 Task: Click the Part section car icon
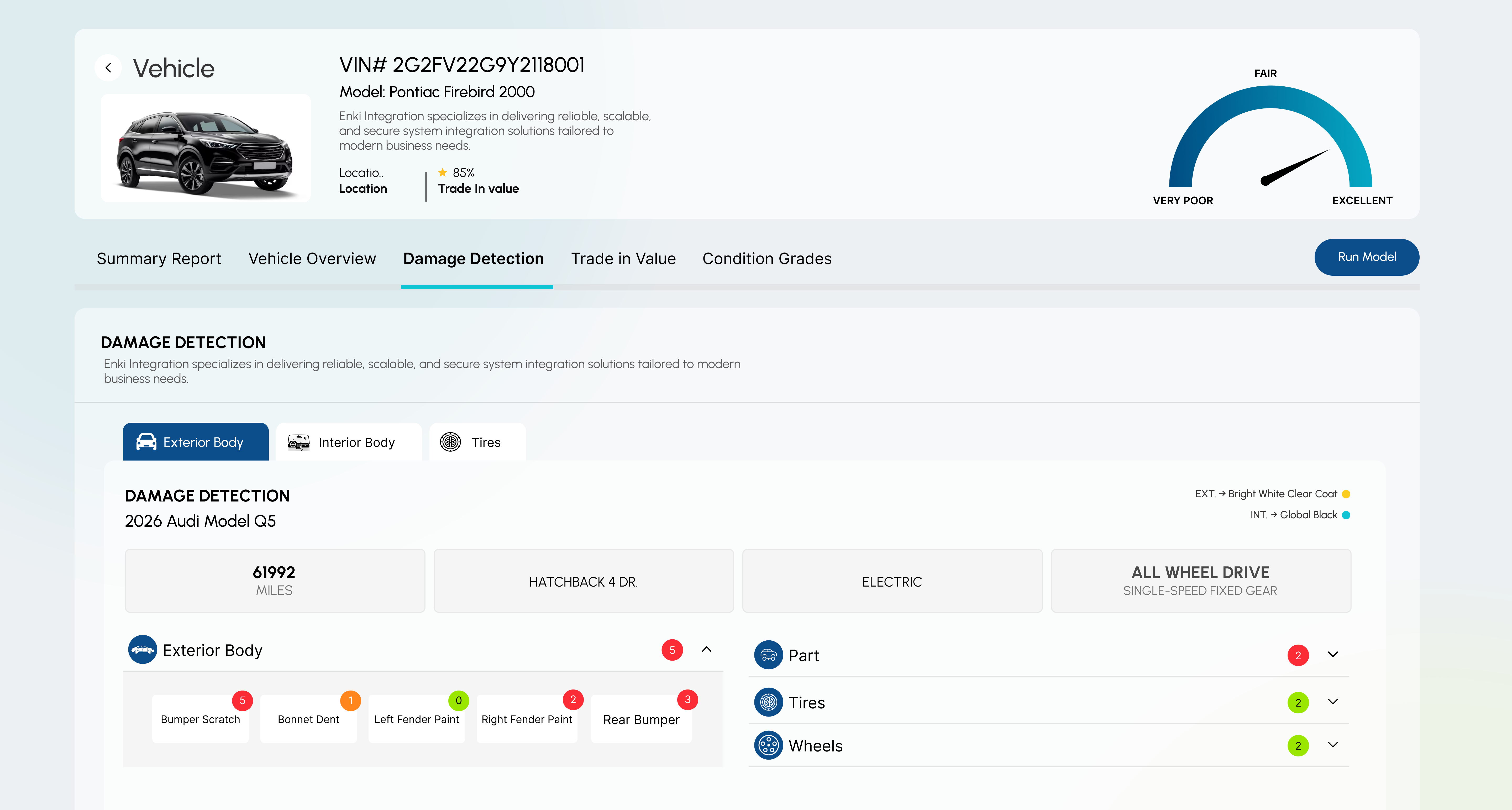click(768, 655)
